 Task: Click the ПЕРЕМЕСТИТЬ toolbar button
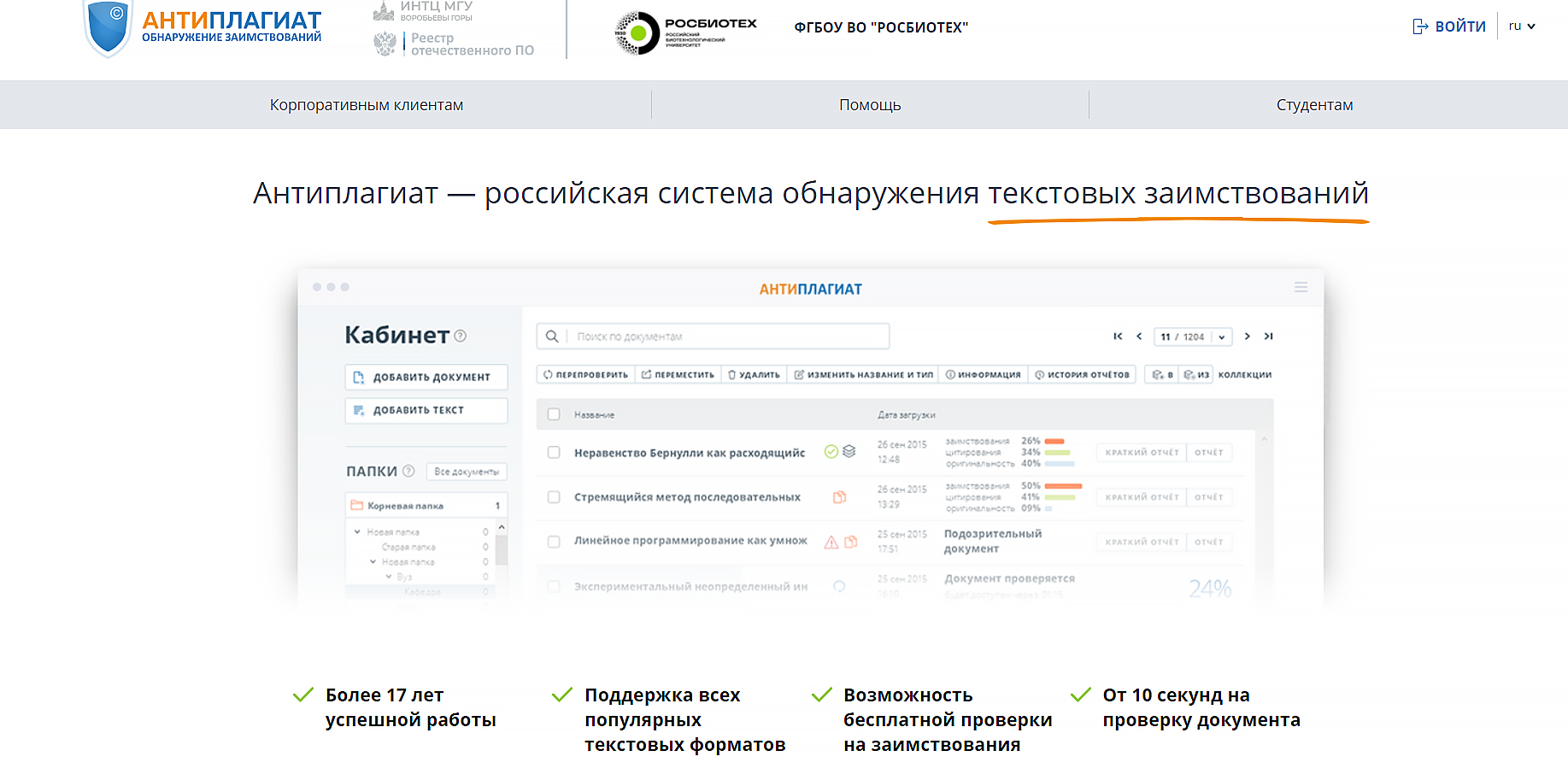coord(678,375)
